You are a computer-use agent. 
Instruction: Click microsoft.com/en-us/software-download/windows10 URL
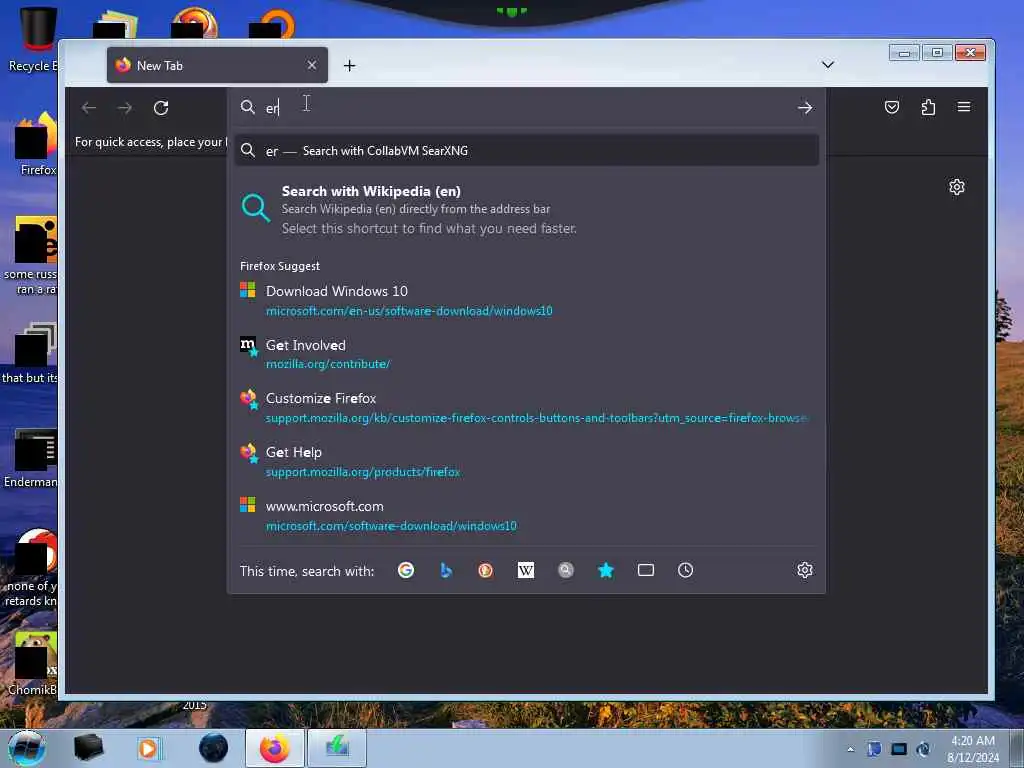click(409, 311)
